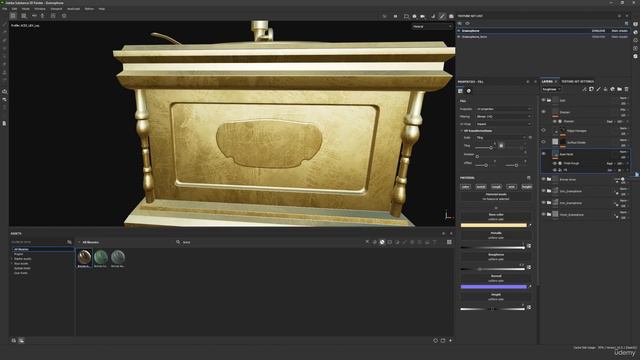Screen dimensions: 640x360
Task: Click the folder icon beside Assets filter field
Action: point(69,242)
